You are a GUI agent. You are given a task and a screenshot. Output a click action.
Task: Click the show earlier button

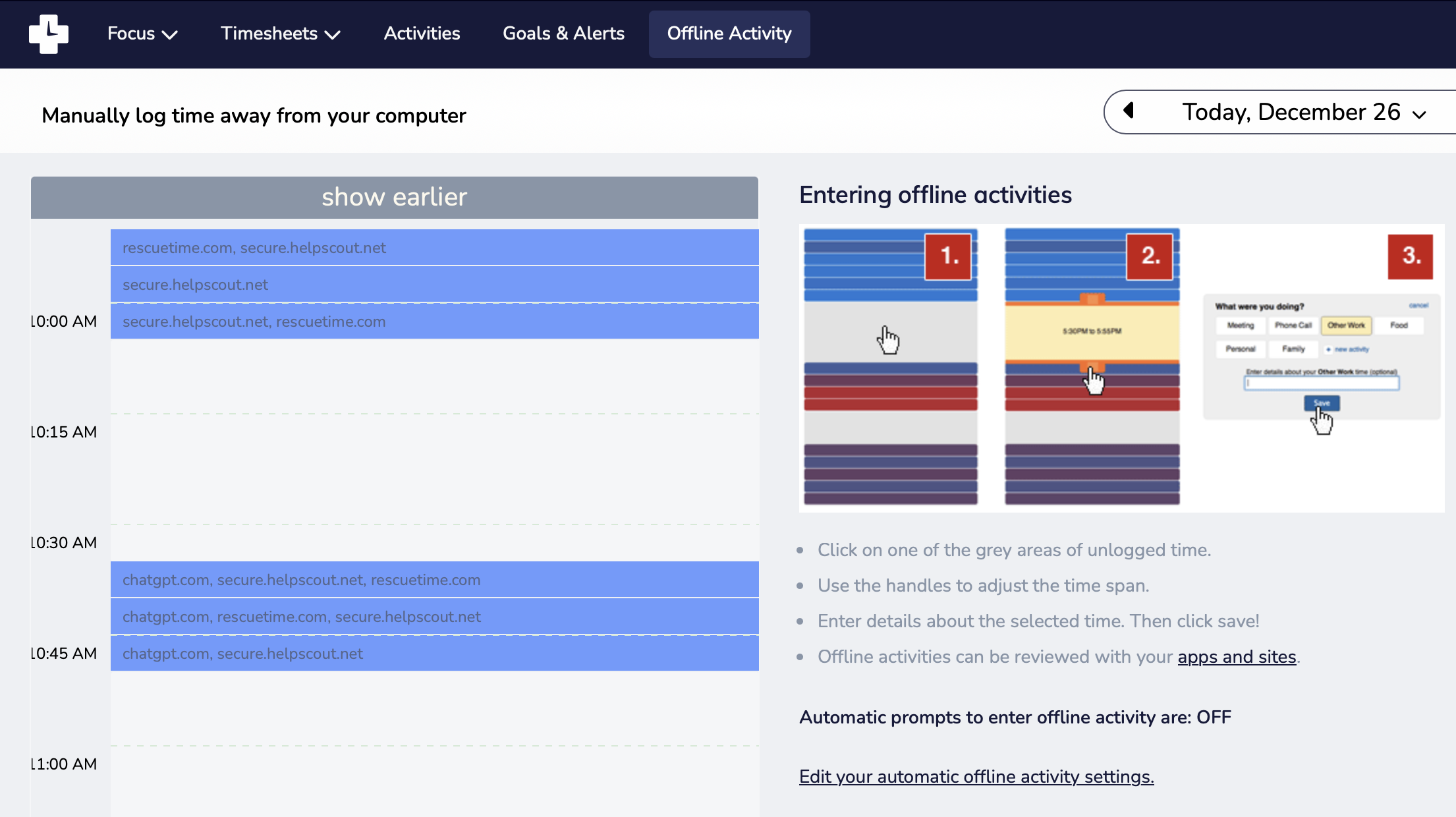(x=394, y=197)
